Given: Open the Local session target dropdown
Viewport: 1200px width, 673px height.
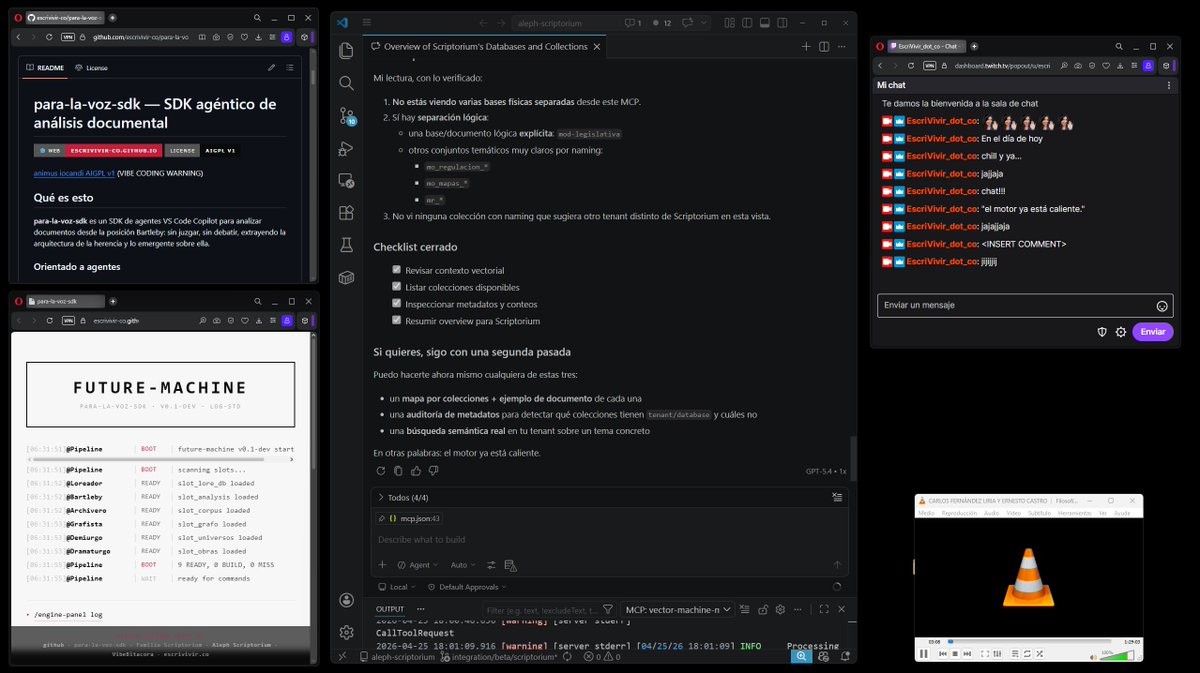Looking at the screenshot, I should pos(397,587).
